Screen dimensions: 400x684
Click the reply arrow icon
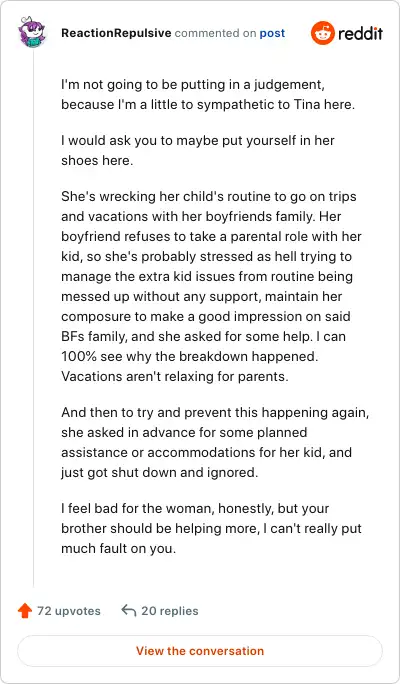[x=129, y=611]
